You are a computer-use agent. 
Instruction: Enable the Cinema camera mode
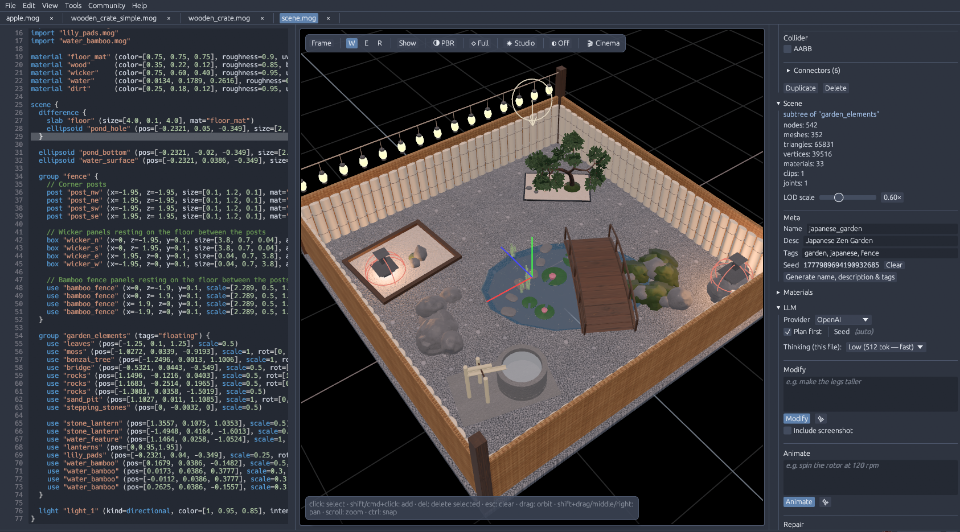[603, 43]
